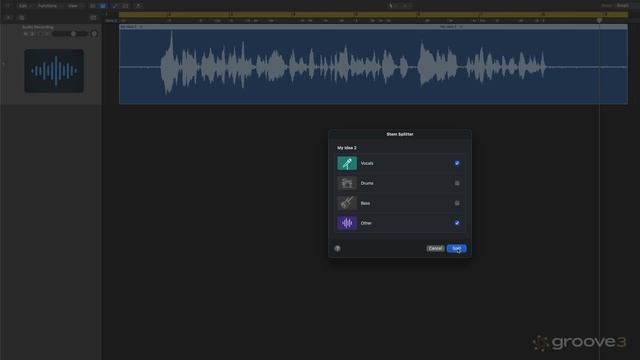Click the Bass guitar stem icon
The image size is (640, 360).
pos(347,203)
